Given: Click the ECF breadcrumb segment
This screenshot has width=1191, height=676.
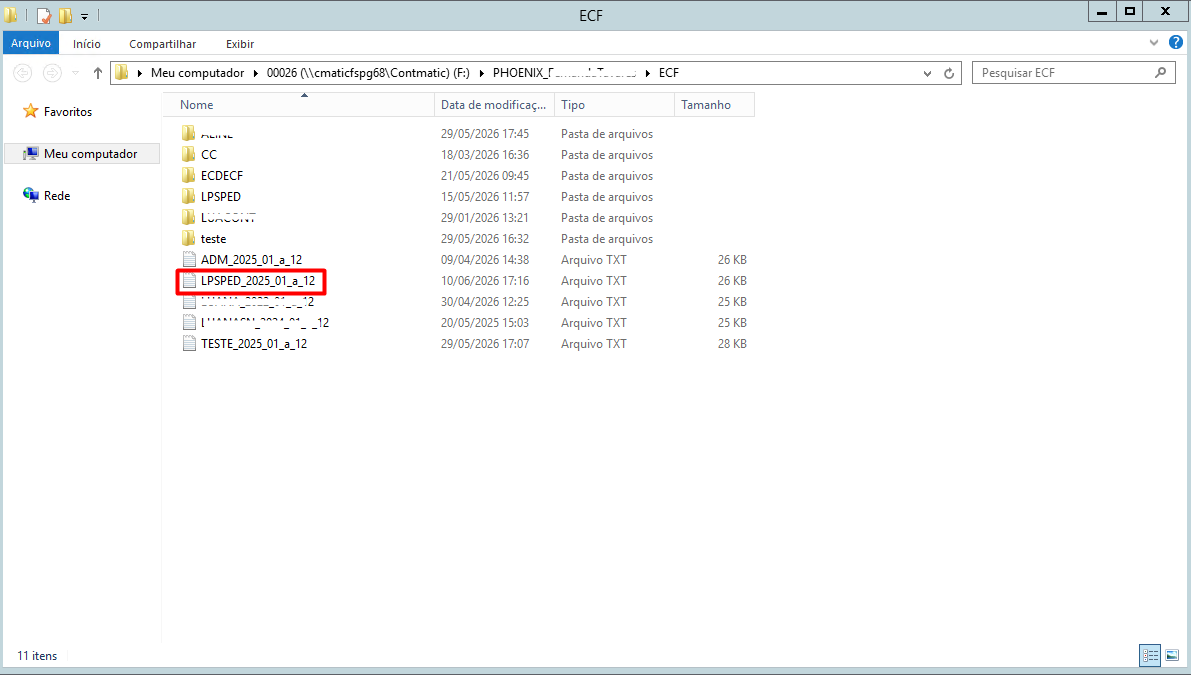Looking at the screenshot, I should click(668, 73).
